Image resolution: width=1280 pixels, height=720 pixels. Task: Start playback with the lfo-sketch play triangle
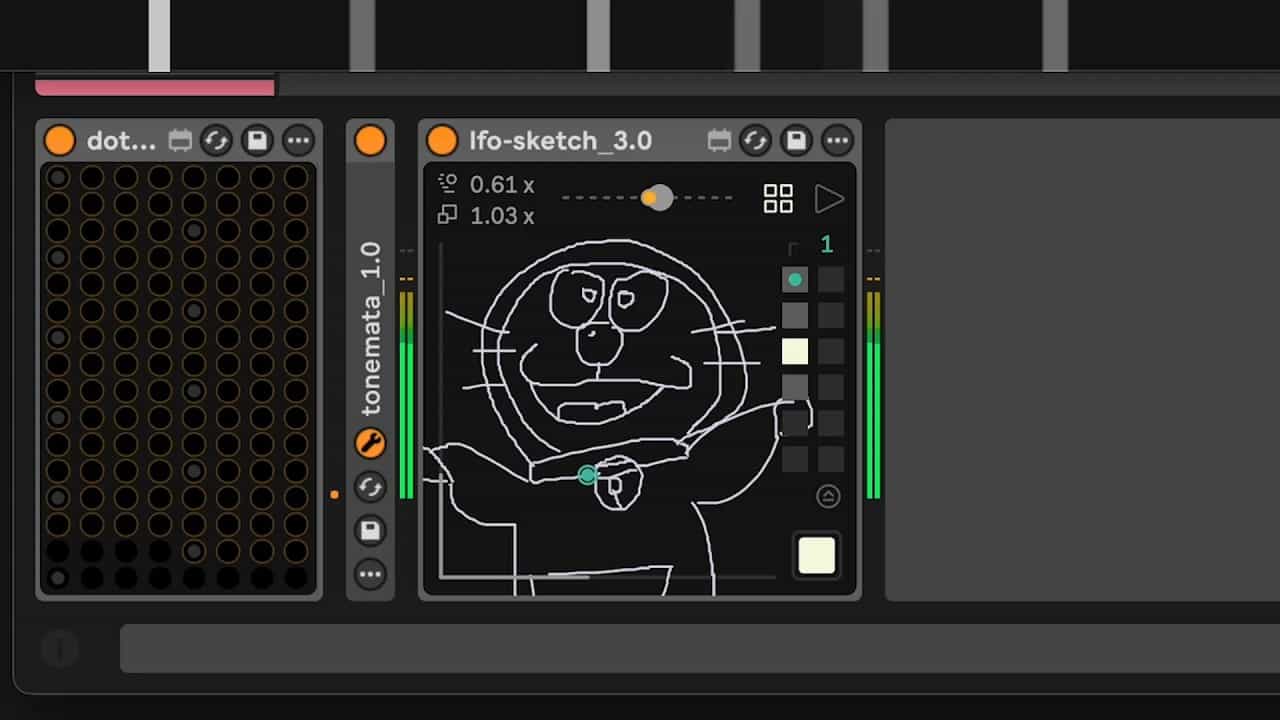pyautogui.click(x=829, y=198)
